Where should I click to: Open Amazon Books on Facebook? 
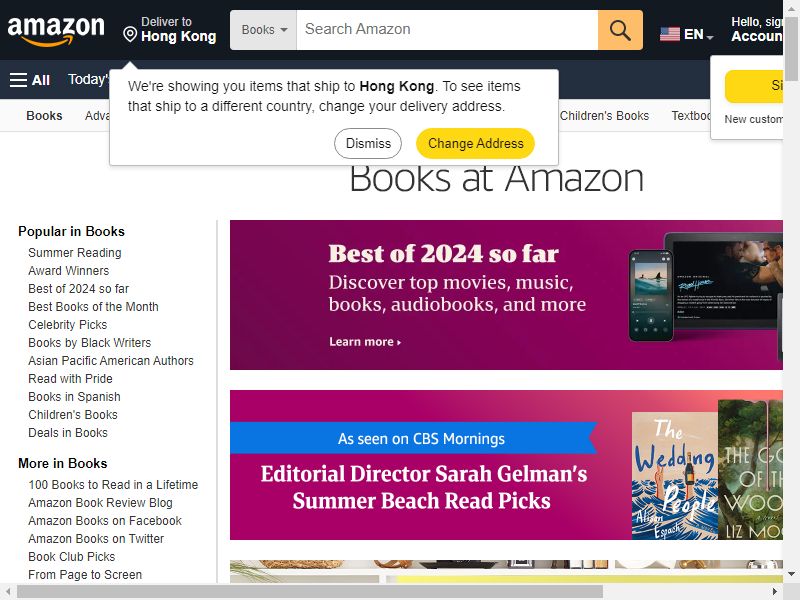tap(105, 521)
